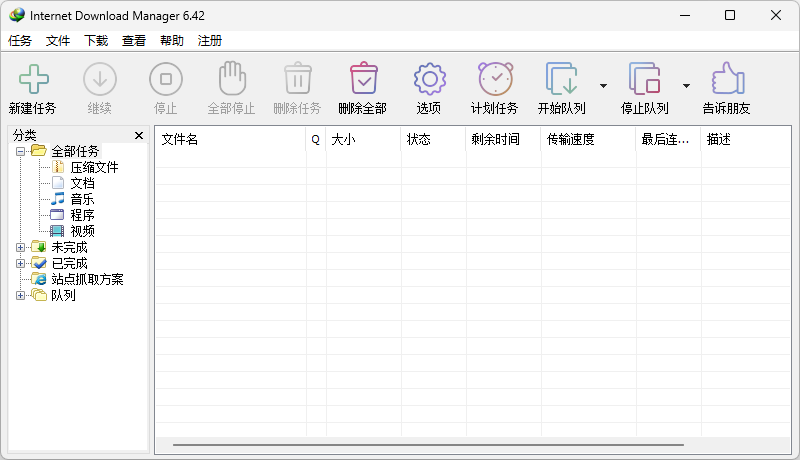Open the 任务 menu
Screen dimensions: 800x460
coord(20,41)
